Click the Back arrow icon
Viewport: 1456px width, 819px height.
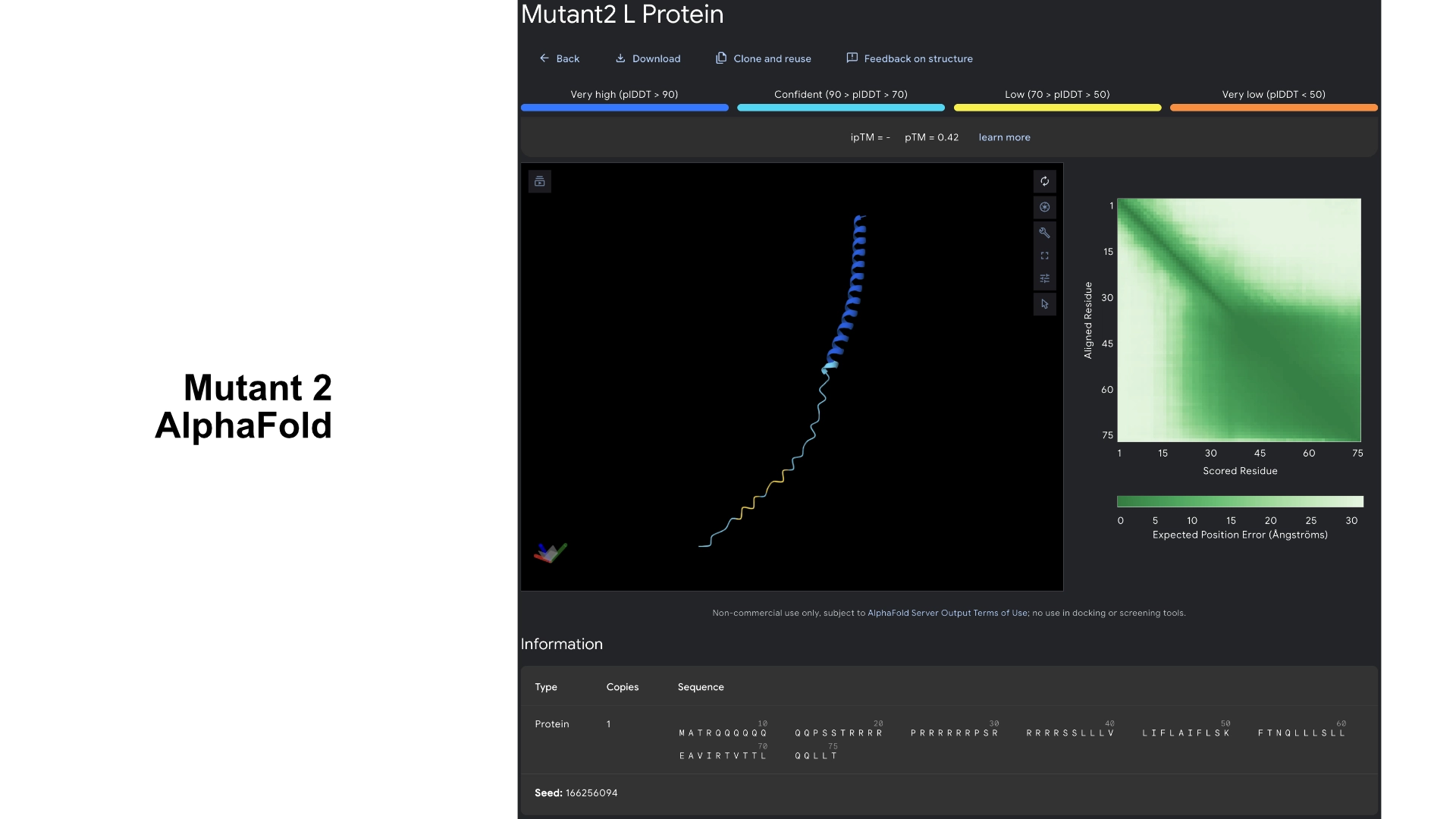[x=544, y=58]
